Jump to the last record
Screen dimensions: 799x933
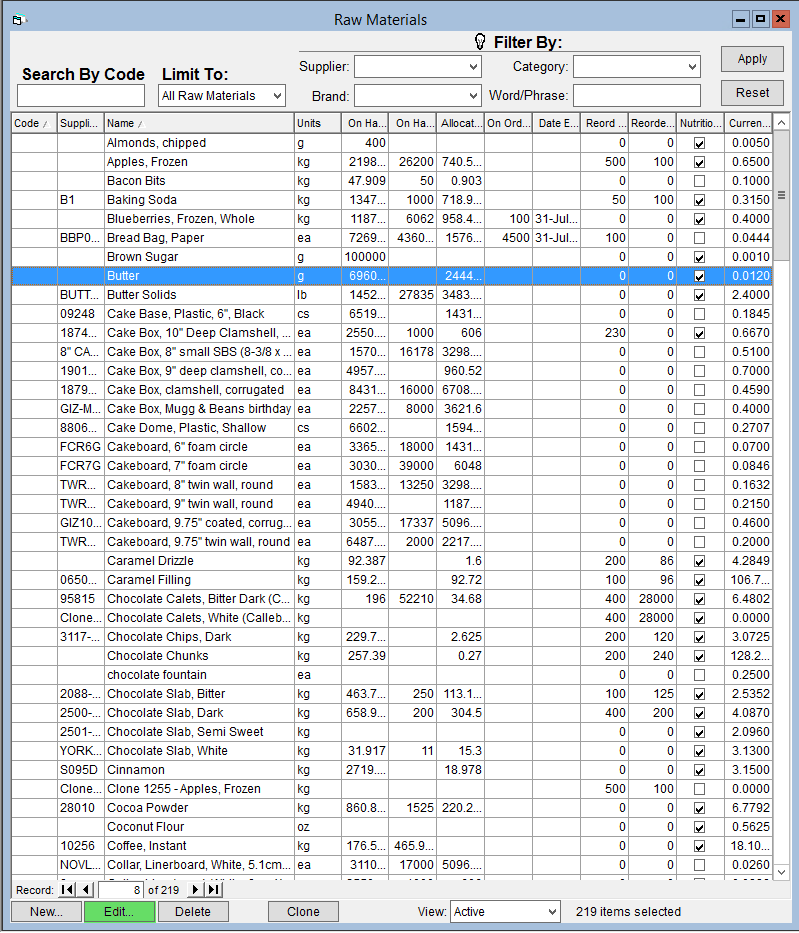click(x=214, y=890)
